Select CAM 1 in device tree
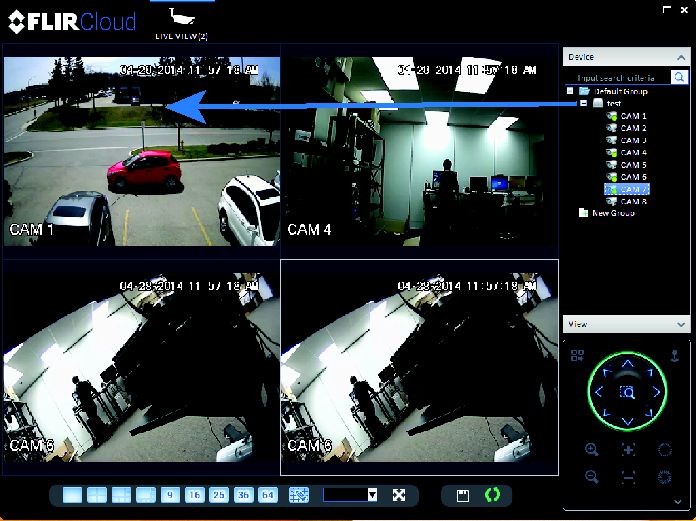 (x=627, y=116)
